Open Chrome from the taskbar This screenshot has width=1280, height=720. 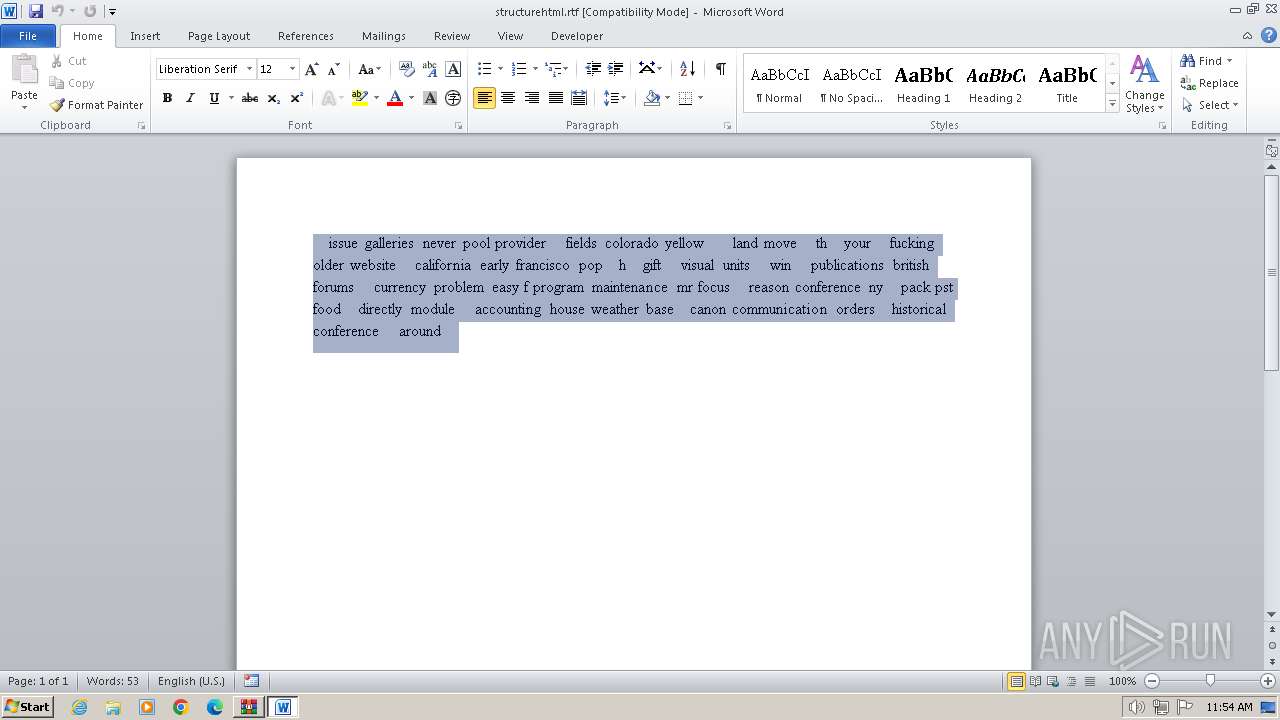pyautogui.click(x=180, y=707)
